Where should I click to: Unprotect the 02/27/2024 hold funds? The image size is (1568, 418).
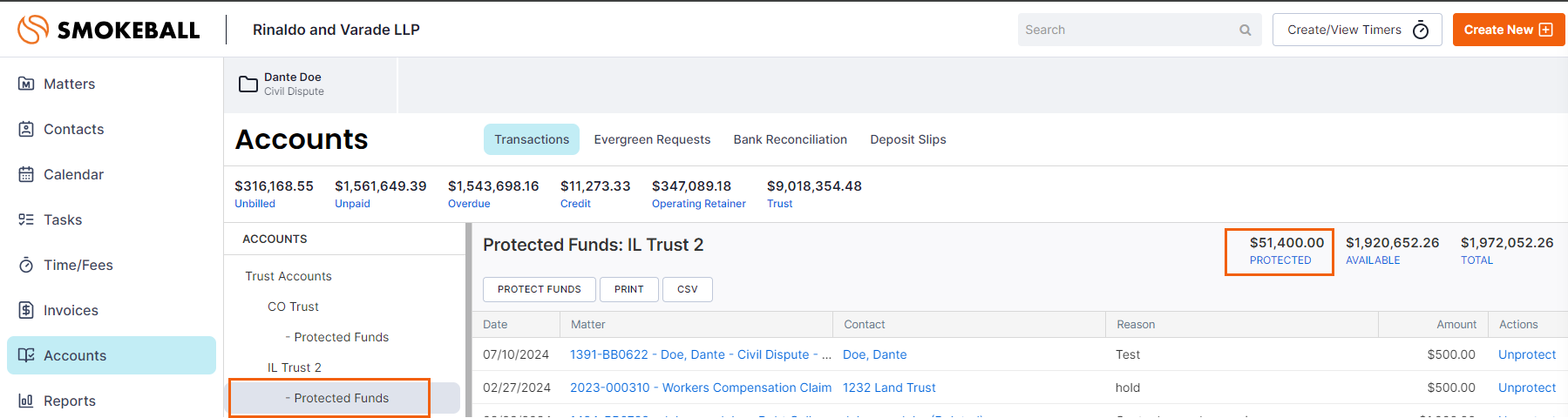(1527, 388)
